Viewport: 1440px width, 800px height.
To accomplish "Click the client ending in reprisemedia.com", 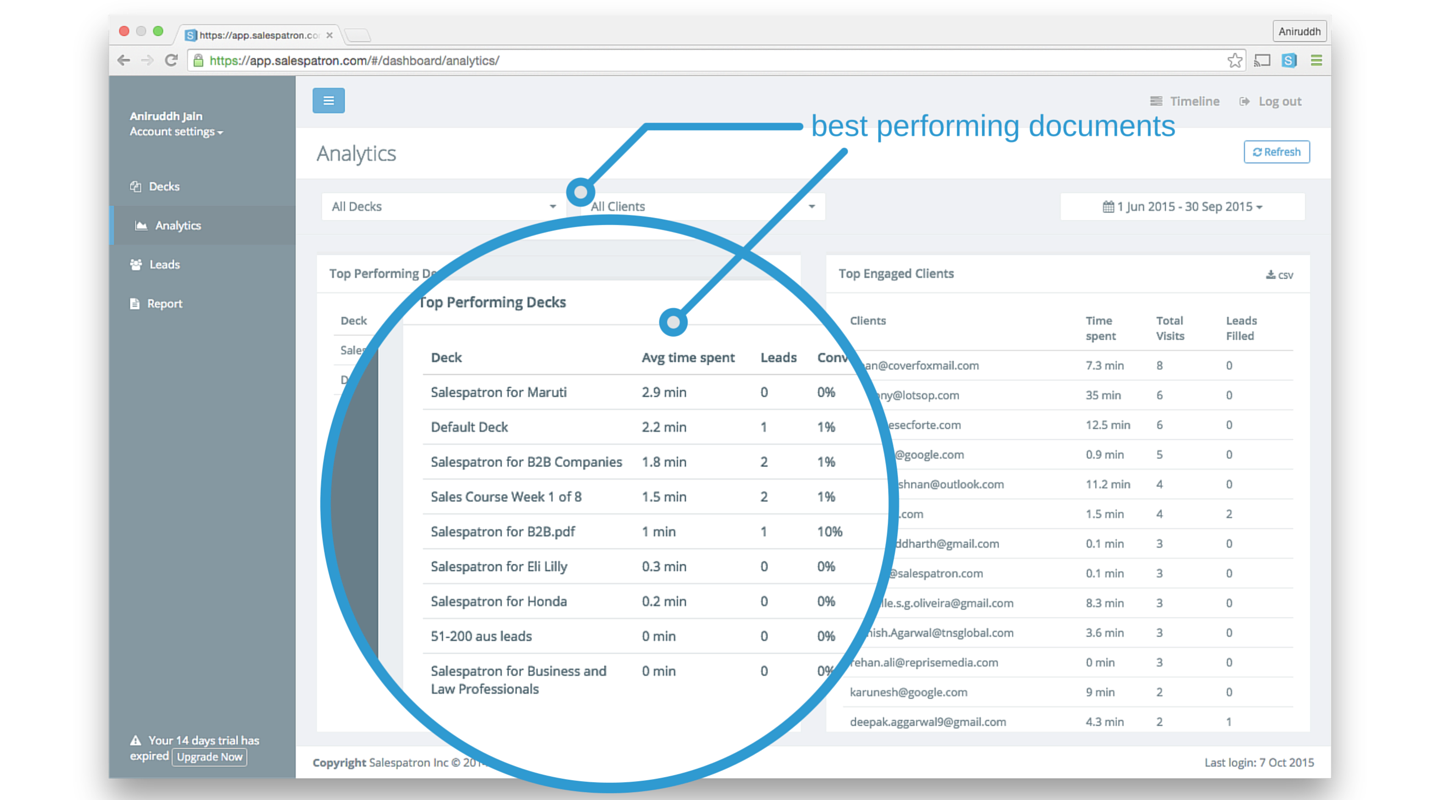I will tap(924, 662).
